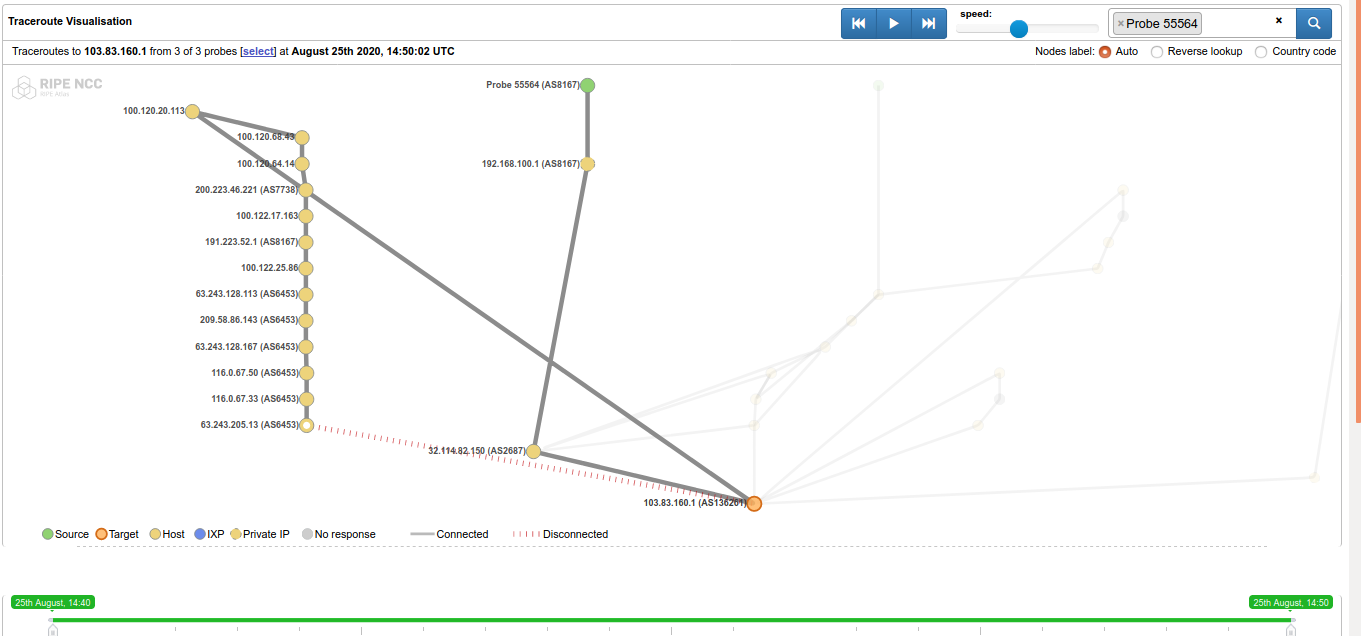
Task: Click the orange target node 103.83.160.1
Action: (x=754, y=504)
